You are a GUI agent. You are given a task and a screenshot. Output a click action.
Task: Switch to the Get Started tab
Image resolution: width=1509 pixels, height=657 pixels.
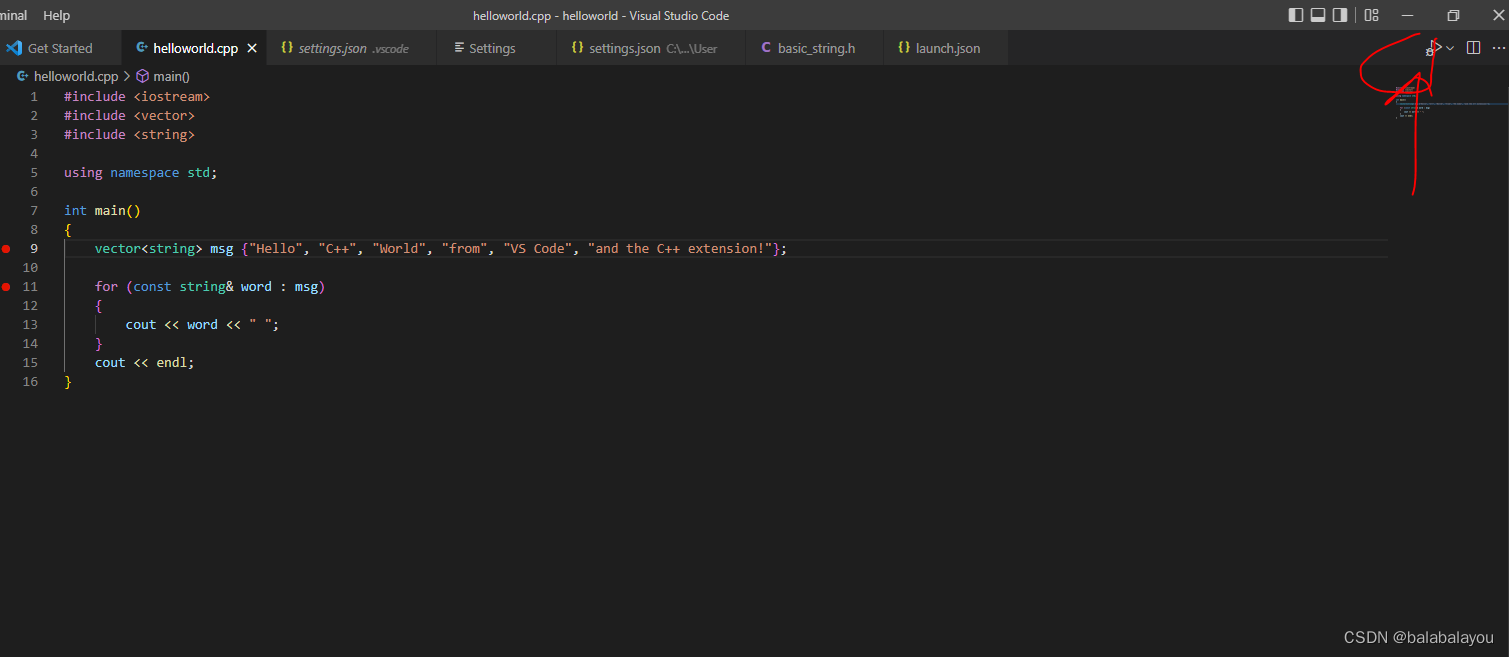[60, 48]
